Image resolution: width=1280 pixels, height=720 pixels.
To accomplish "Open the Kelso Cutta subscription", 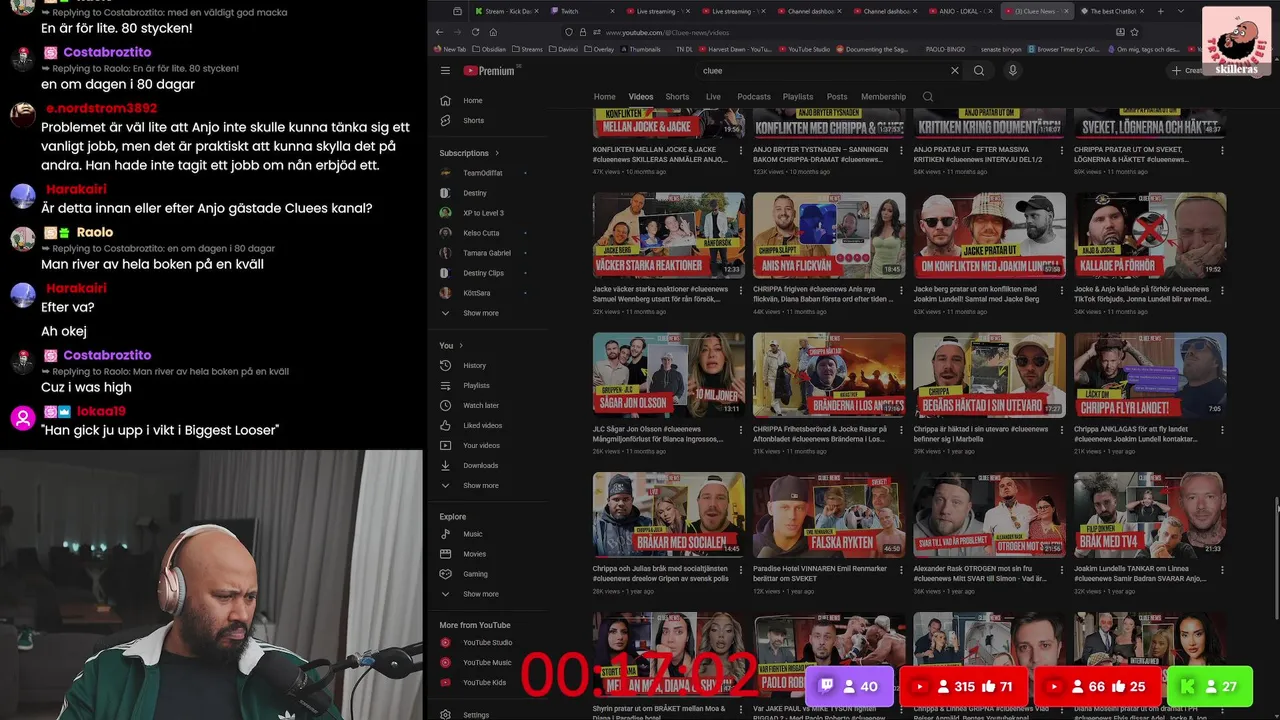I will (481, 233).
